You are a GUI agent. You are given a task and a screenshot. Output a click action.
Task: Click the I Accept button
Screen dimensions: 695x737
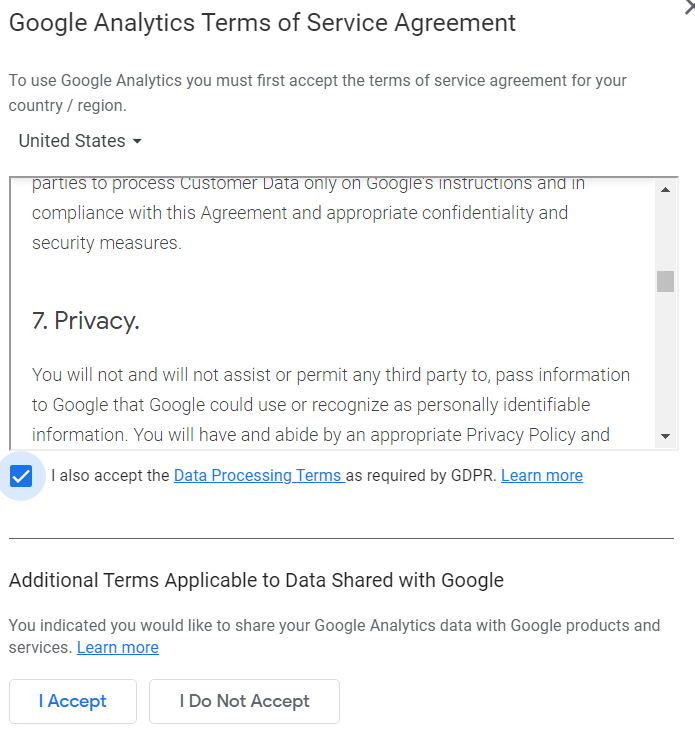coord(73,701)
